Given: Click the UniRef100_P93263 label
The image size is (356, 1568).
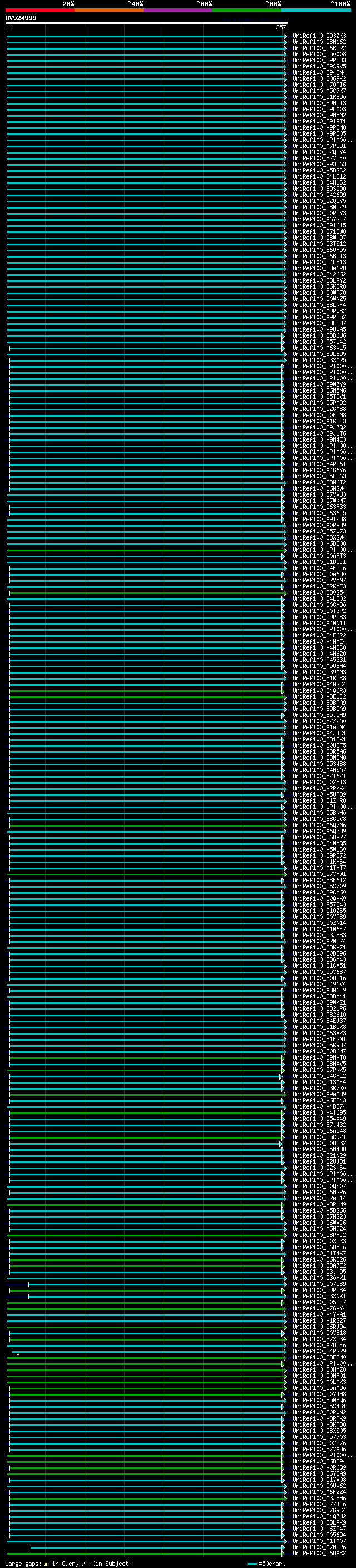Looking at the screenshot, I should click(319, 164).
